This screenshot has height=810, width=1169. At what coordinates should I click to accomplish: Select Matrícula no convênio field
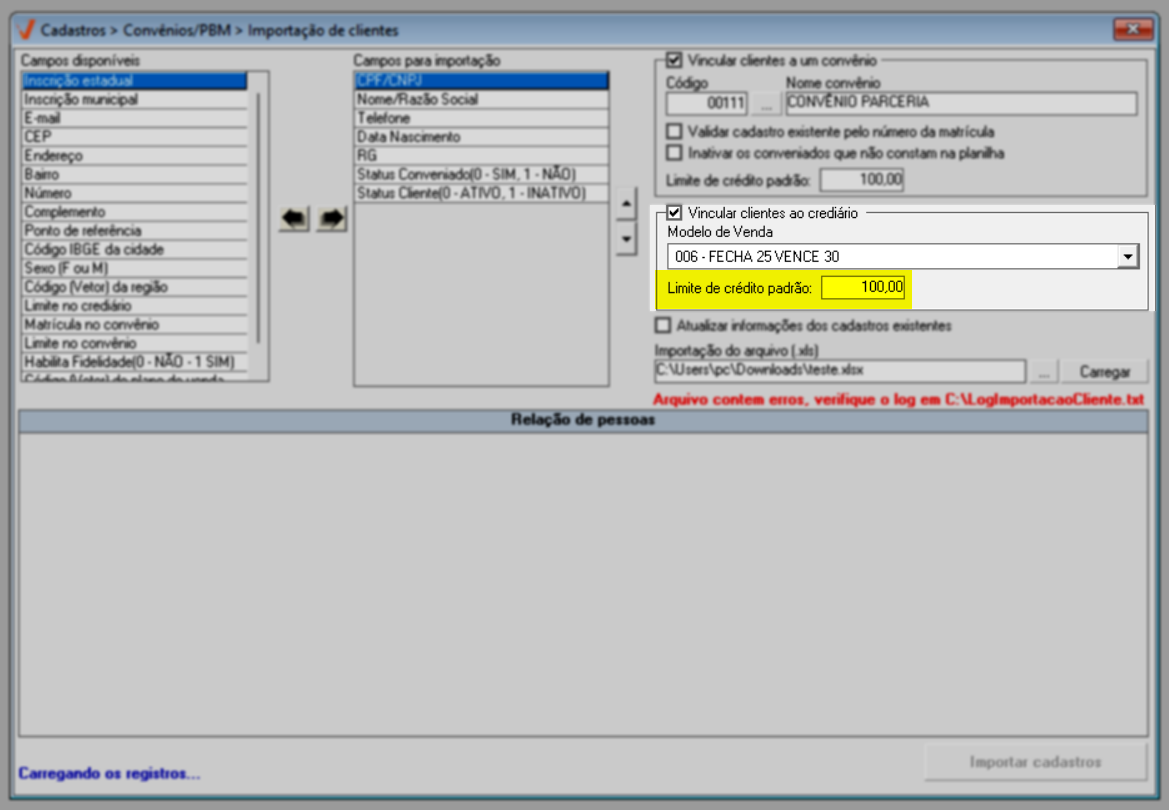pos(134,324)
